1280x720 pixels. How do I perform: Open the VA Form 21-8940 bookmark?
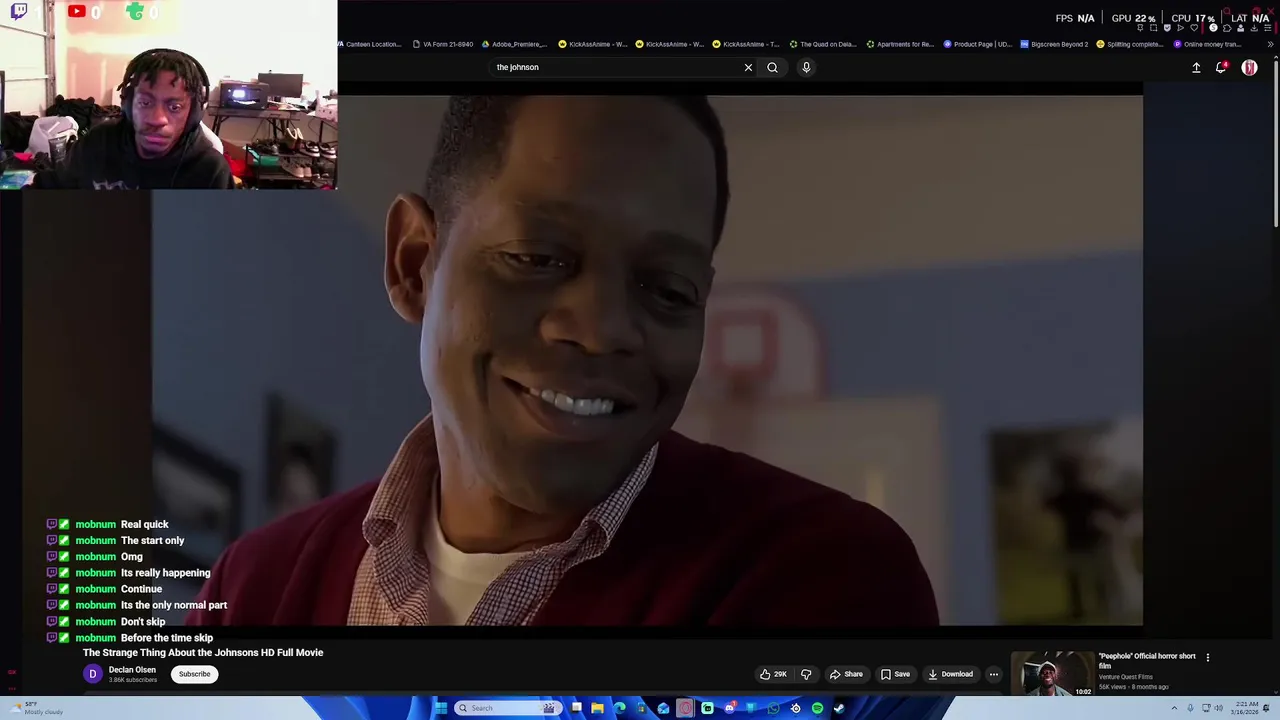pos(443,44)
